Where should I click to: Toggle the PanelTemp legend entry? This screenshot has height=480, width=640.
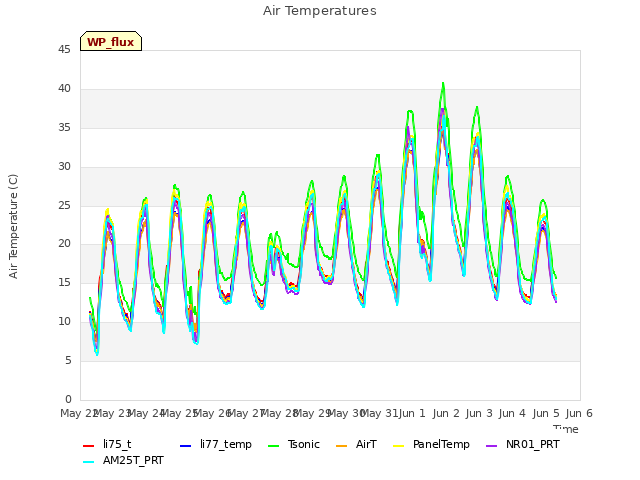[x=431, y=444]
